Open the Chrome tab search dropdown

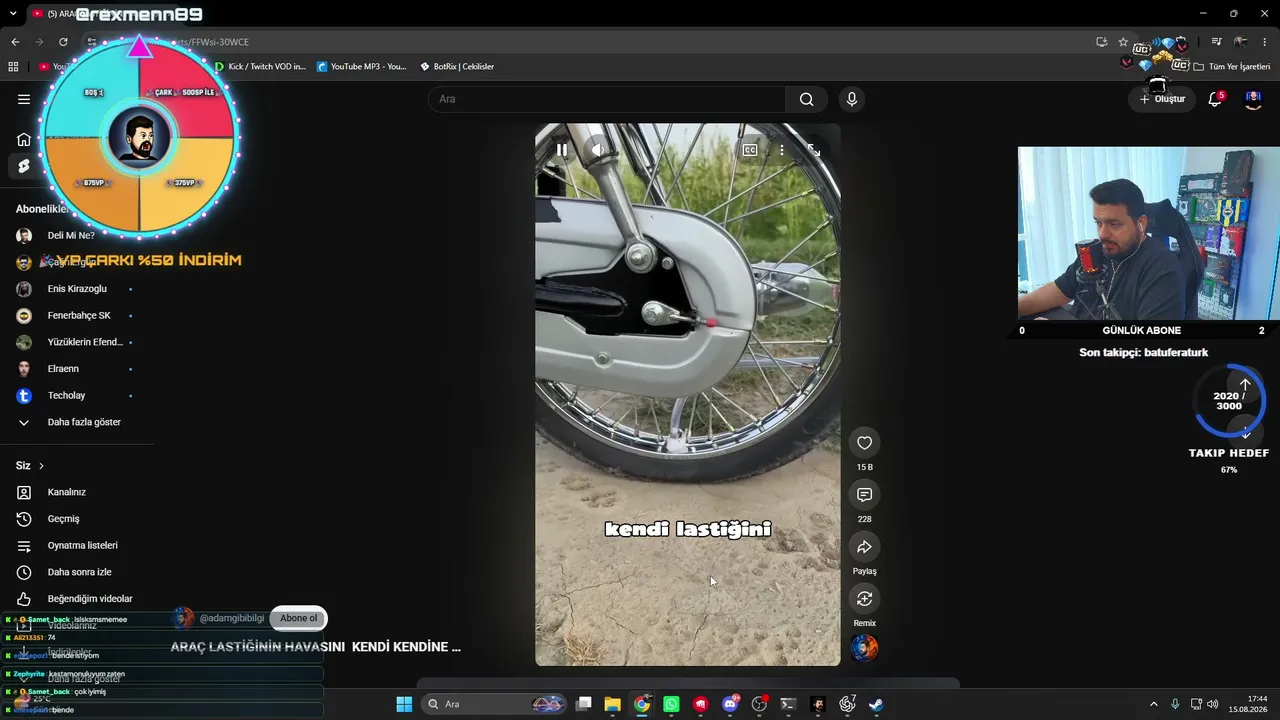(13, 14)
